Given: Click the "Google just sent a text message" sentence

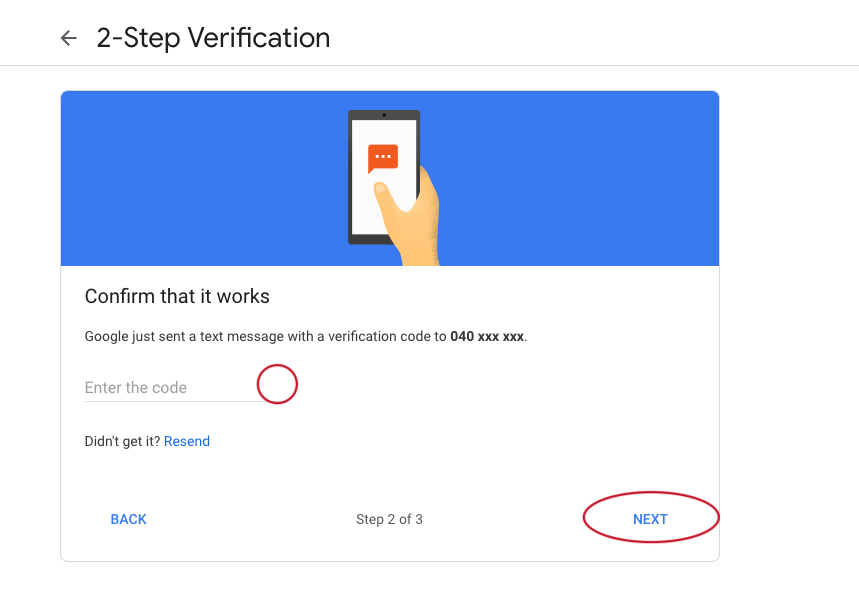Looking at the screenshot, I should pyautogui.click(x=306, y=336).
